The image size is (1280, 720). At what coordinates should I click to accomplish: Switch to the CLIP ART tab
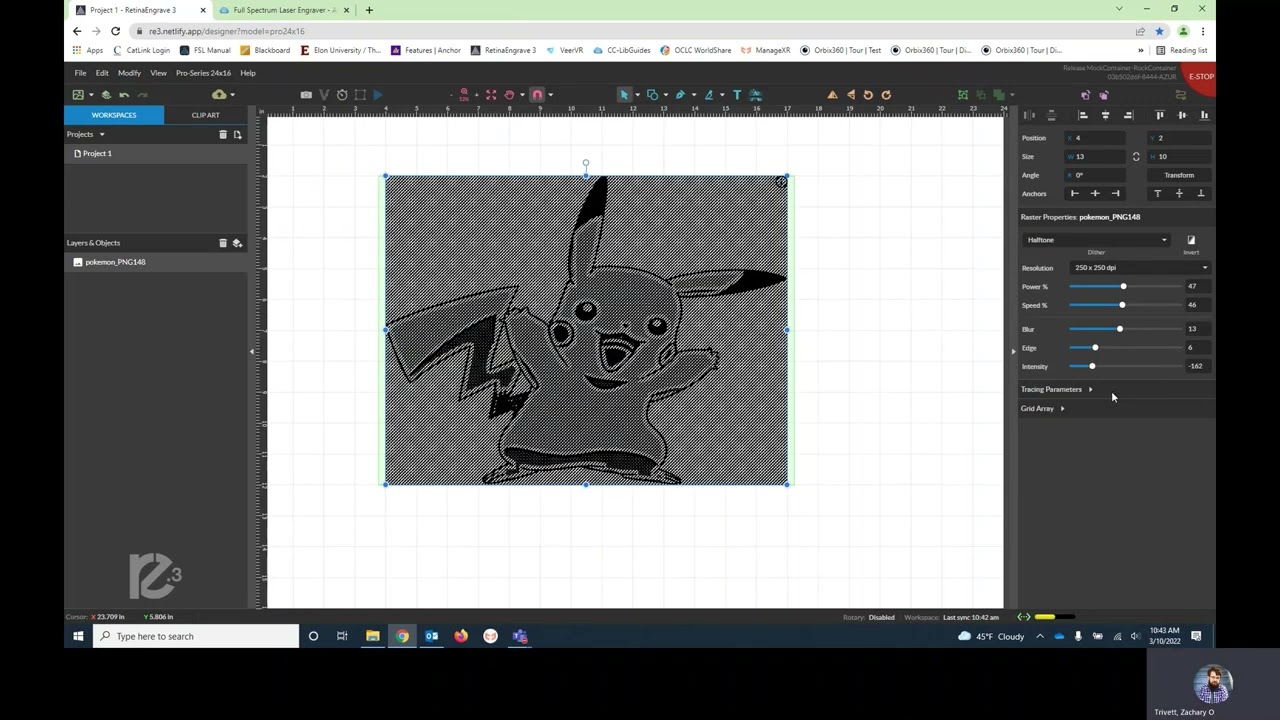pos(205,115)
